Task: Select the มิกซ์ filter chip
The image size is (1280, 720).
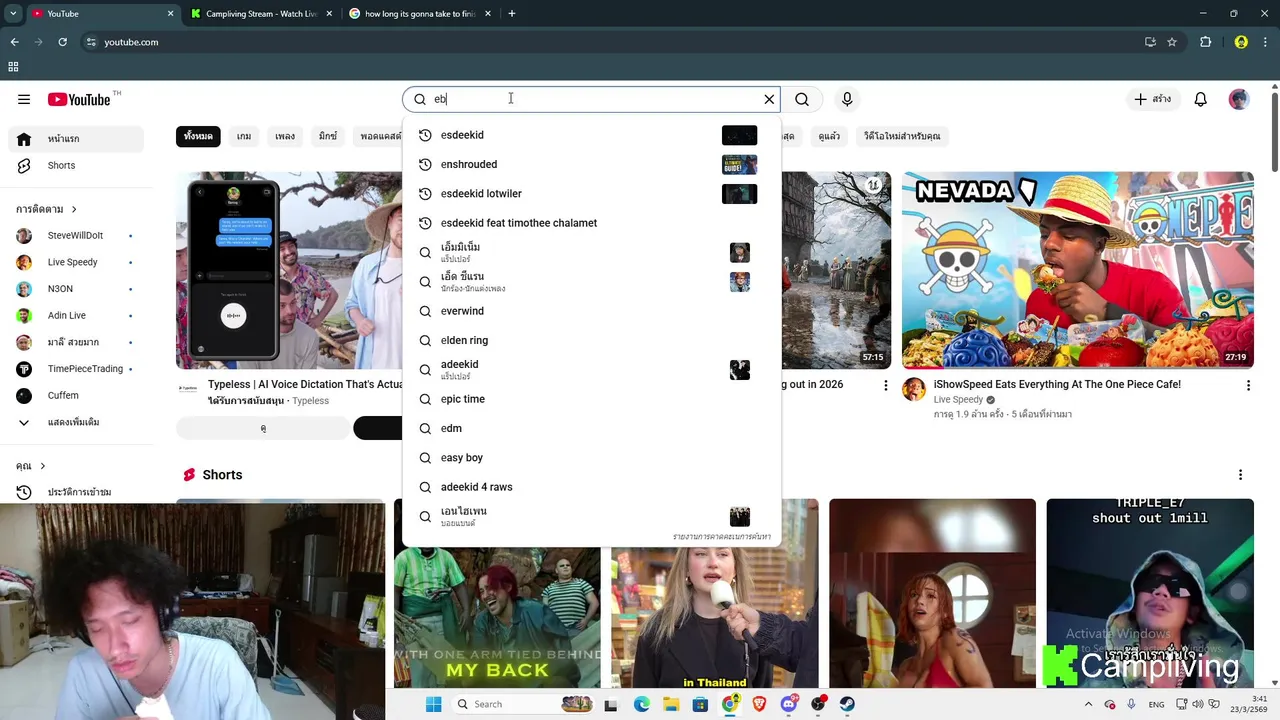Action: [328, 136]
